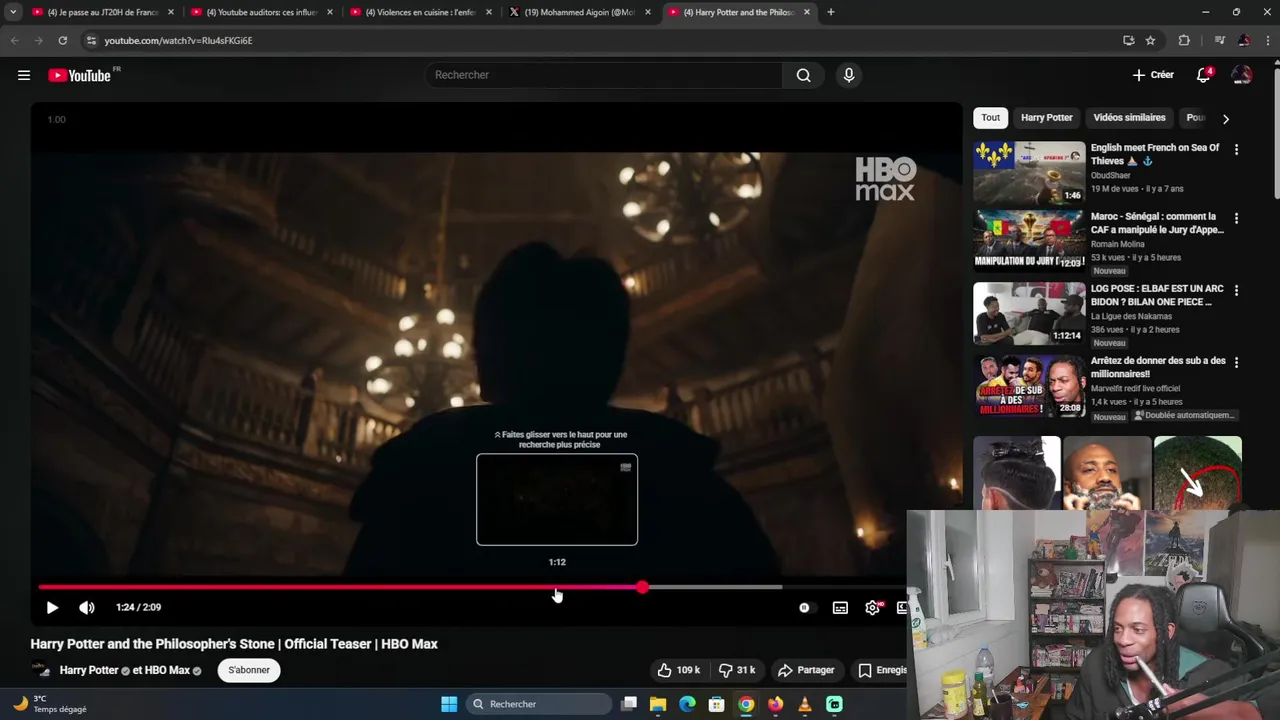Open LA Ligue des Nakamas channel name
Image resolution: width=1280 pixels, height=720 pixels.
pos(1131,316)
